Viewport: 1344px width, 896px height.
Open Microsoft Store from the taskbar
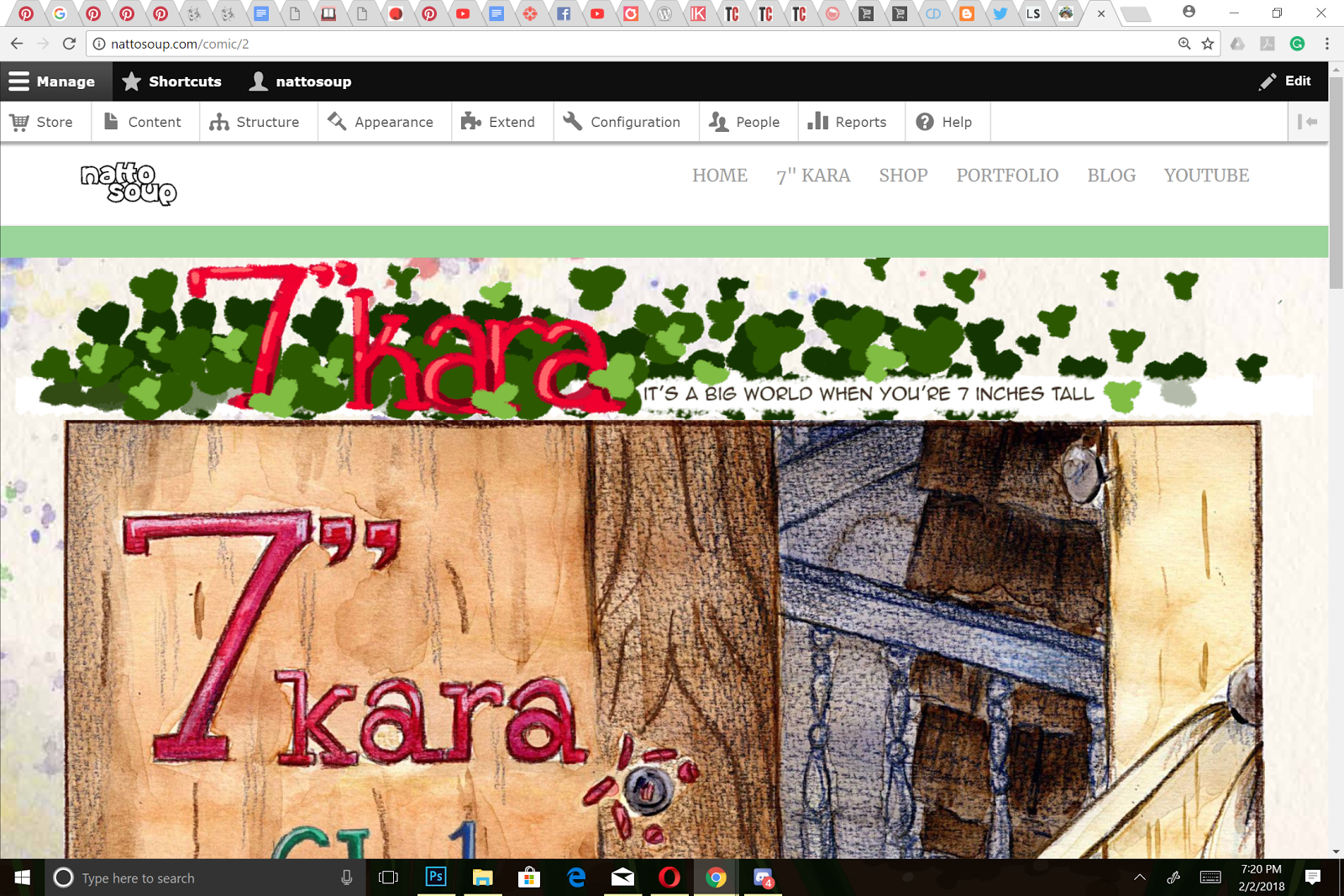(529, 878)
